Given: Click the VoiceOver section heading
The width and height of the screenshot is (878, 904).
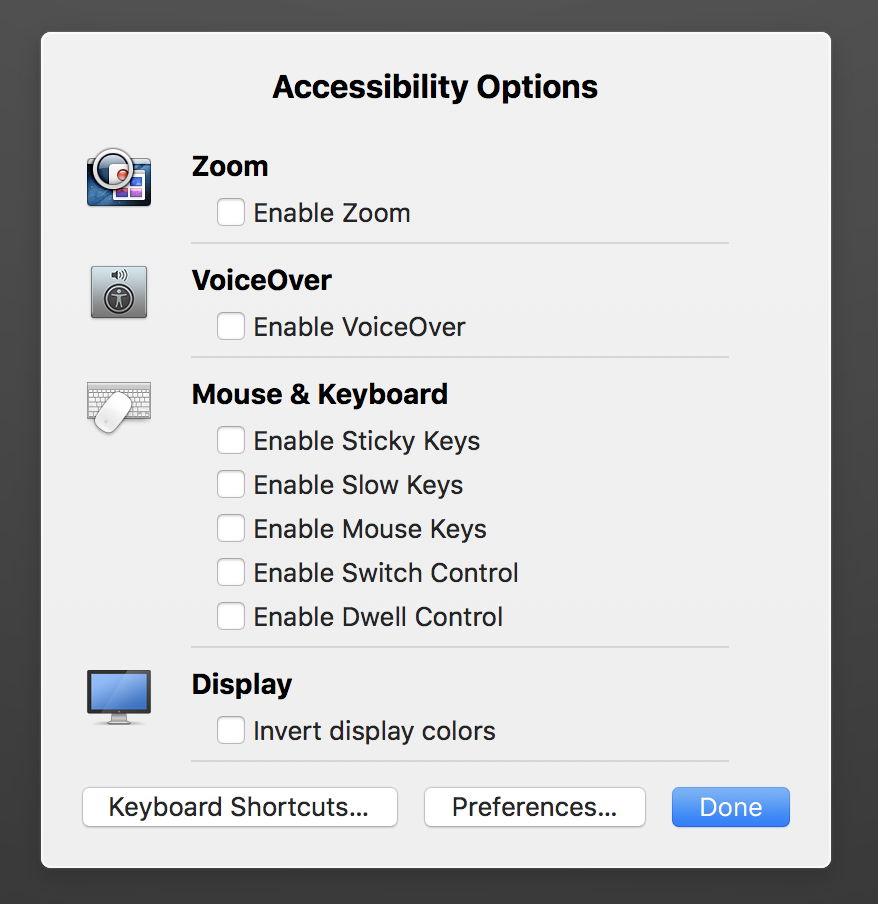Looking at the screenshot, I should point(261,280).
